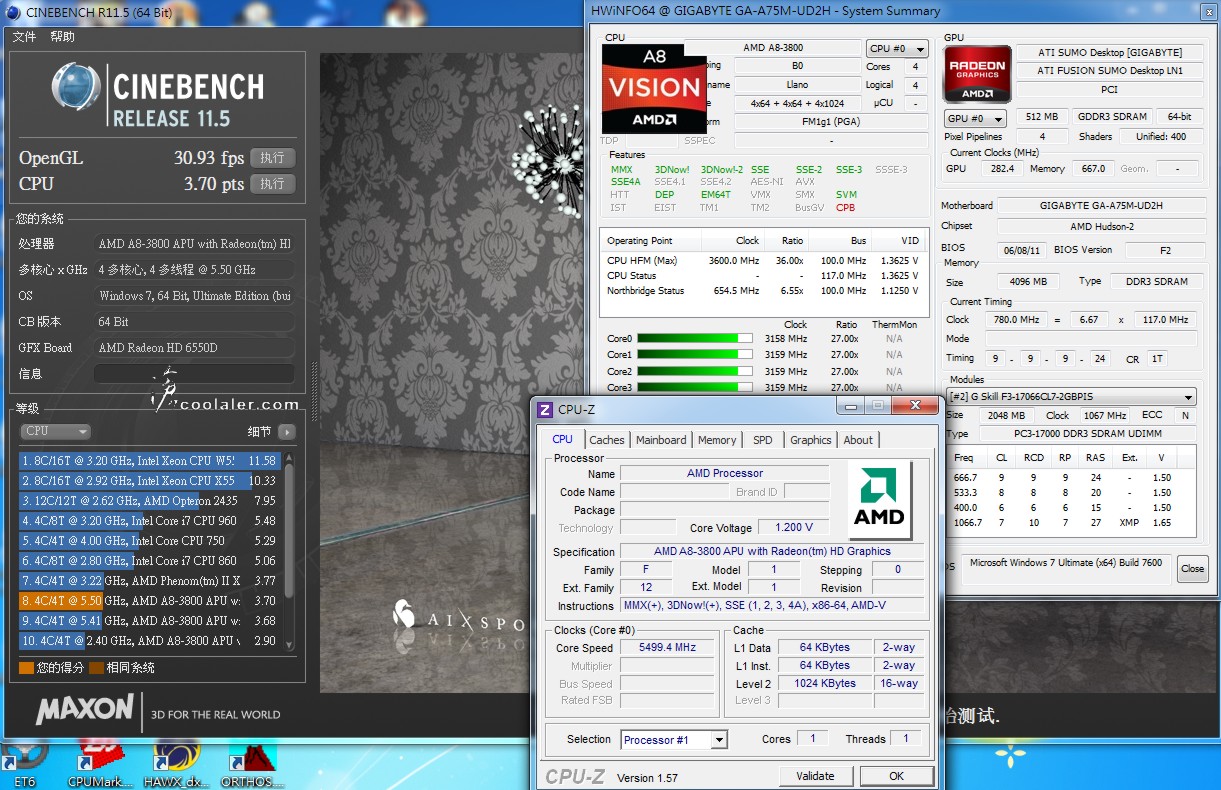Click the Close button in HWiNFO
The image size is (1221, 790).
click(1192, 568)
